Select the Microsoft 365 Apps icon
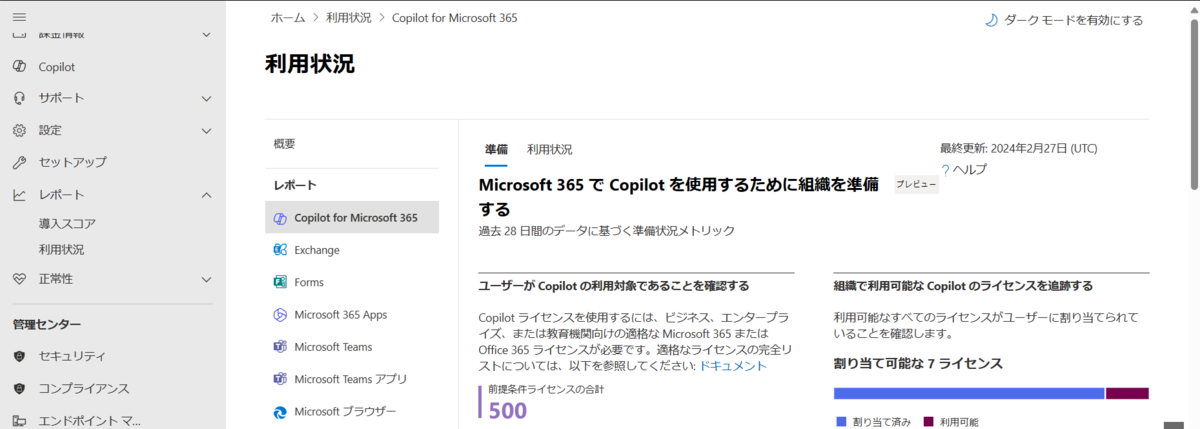 [280, 314]
